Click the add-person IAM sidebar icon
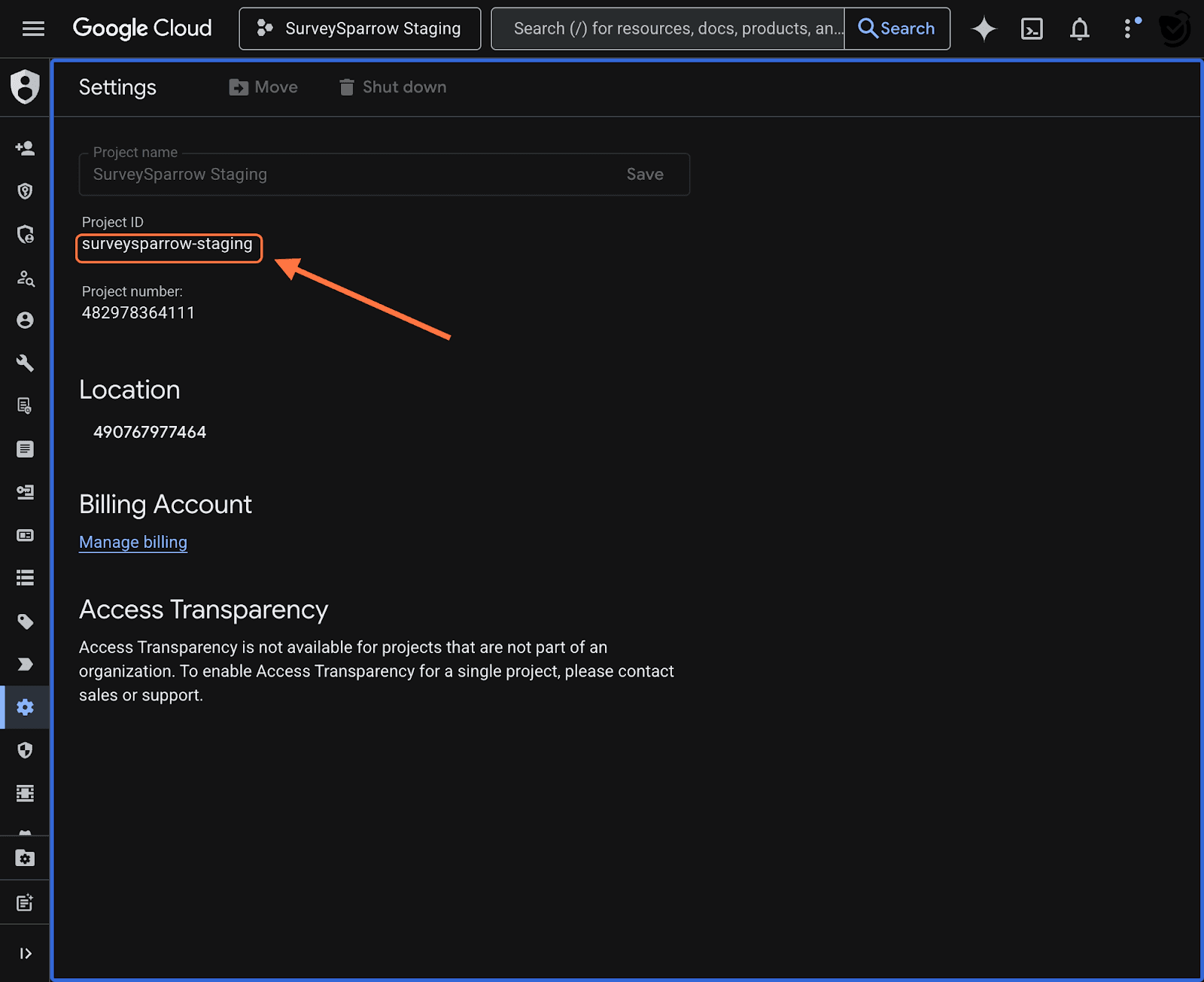The width and height of the screenshot is (1204, 982). pyautogui.click(x=25, y=148)
